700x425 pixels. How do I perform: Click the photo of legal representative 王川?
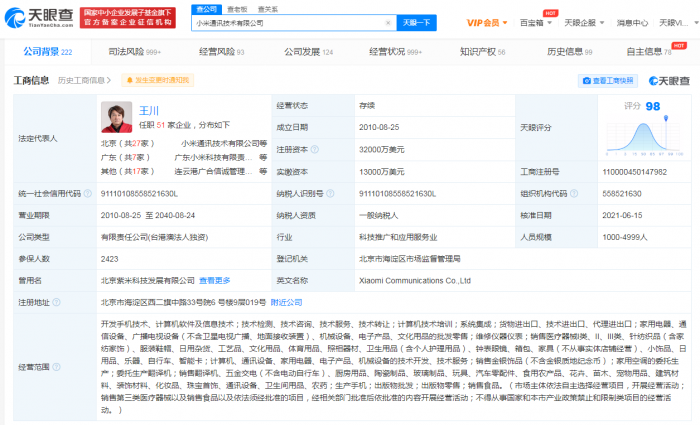116,116
